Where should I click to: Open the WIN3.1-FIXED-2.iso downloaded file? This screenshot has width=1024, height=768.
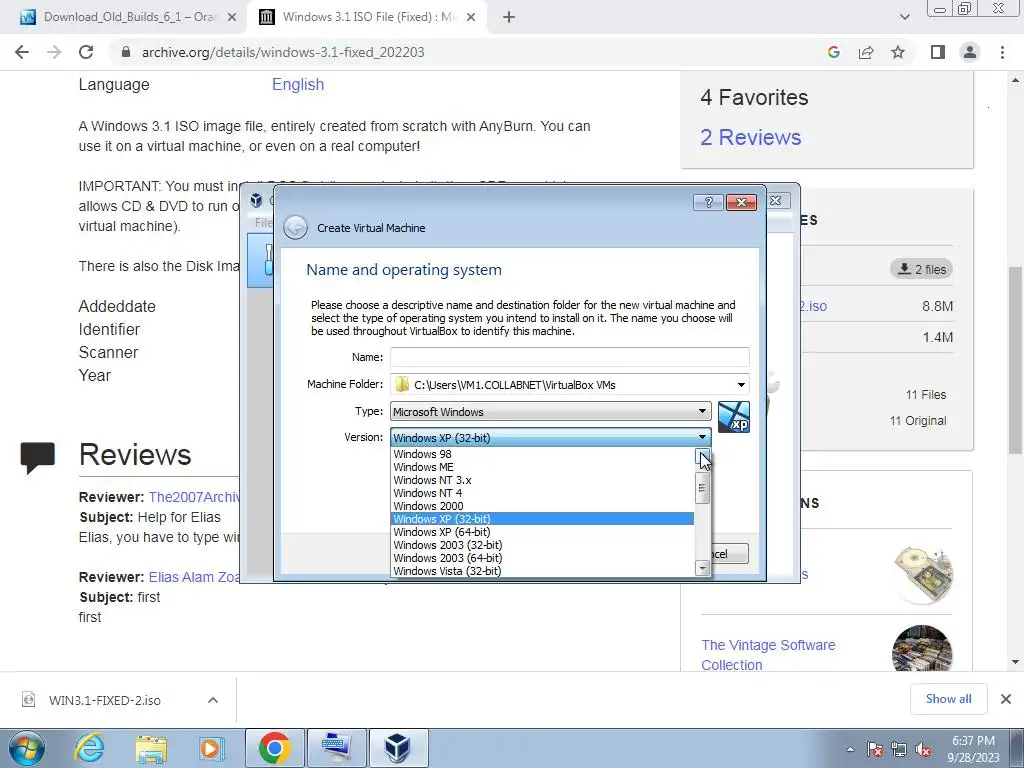pyautogui.click(x=104, y=700)
